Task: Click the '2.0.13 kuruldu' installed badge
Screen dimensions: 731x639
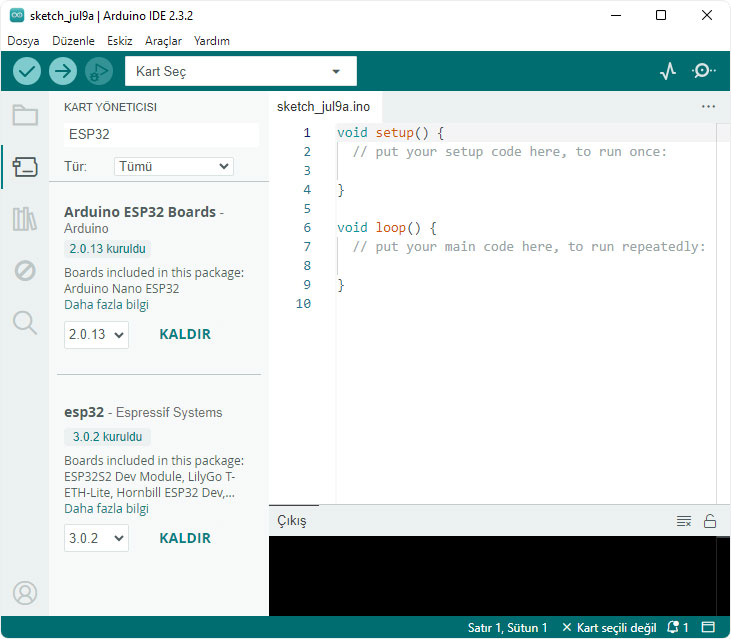Action: click(107, 249)
